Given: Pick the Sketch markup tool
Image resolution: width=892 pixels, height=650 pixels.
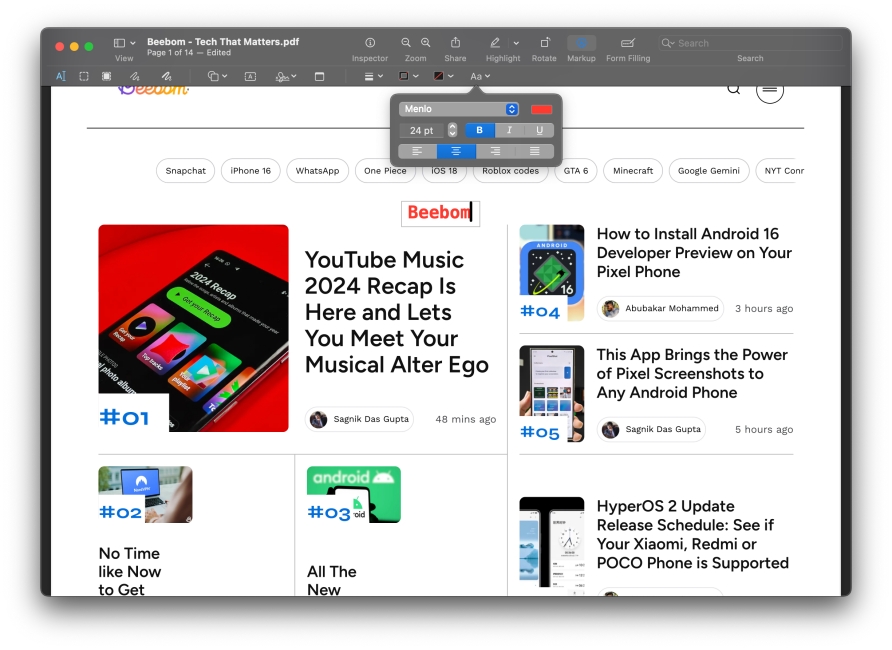Looking at the screenshot, I should coord(134,76).
